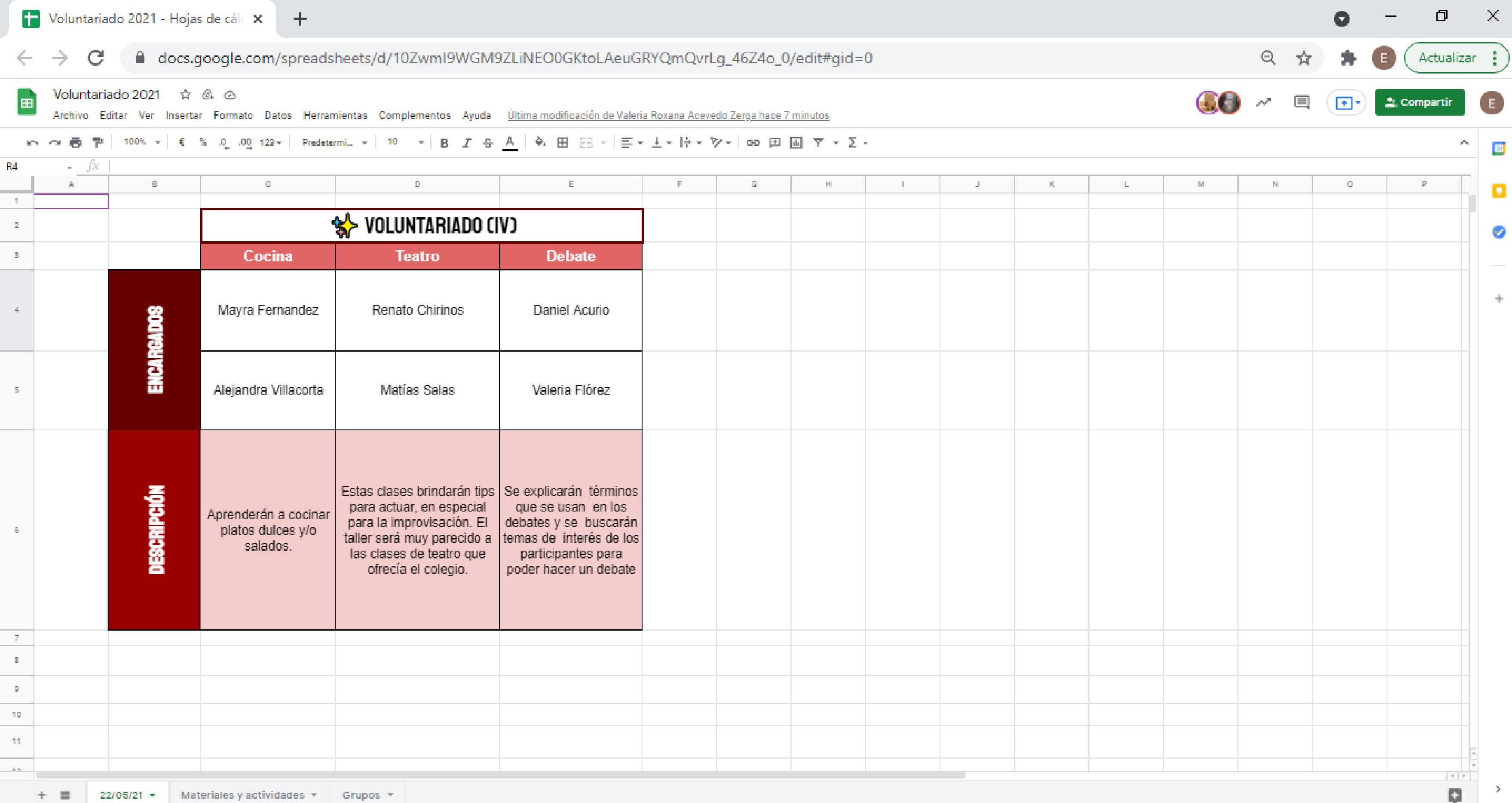Image resolution: width=1512 pixels, height=803 pixels.
Task: Toggle strikethrough formatting
Action: click(x=488, y=143)
